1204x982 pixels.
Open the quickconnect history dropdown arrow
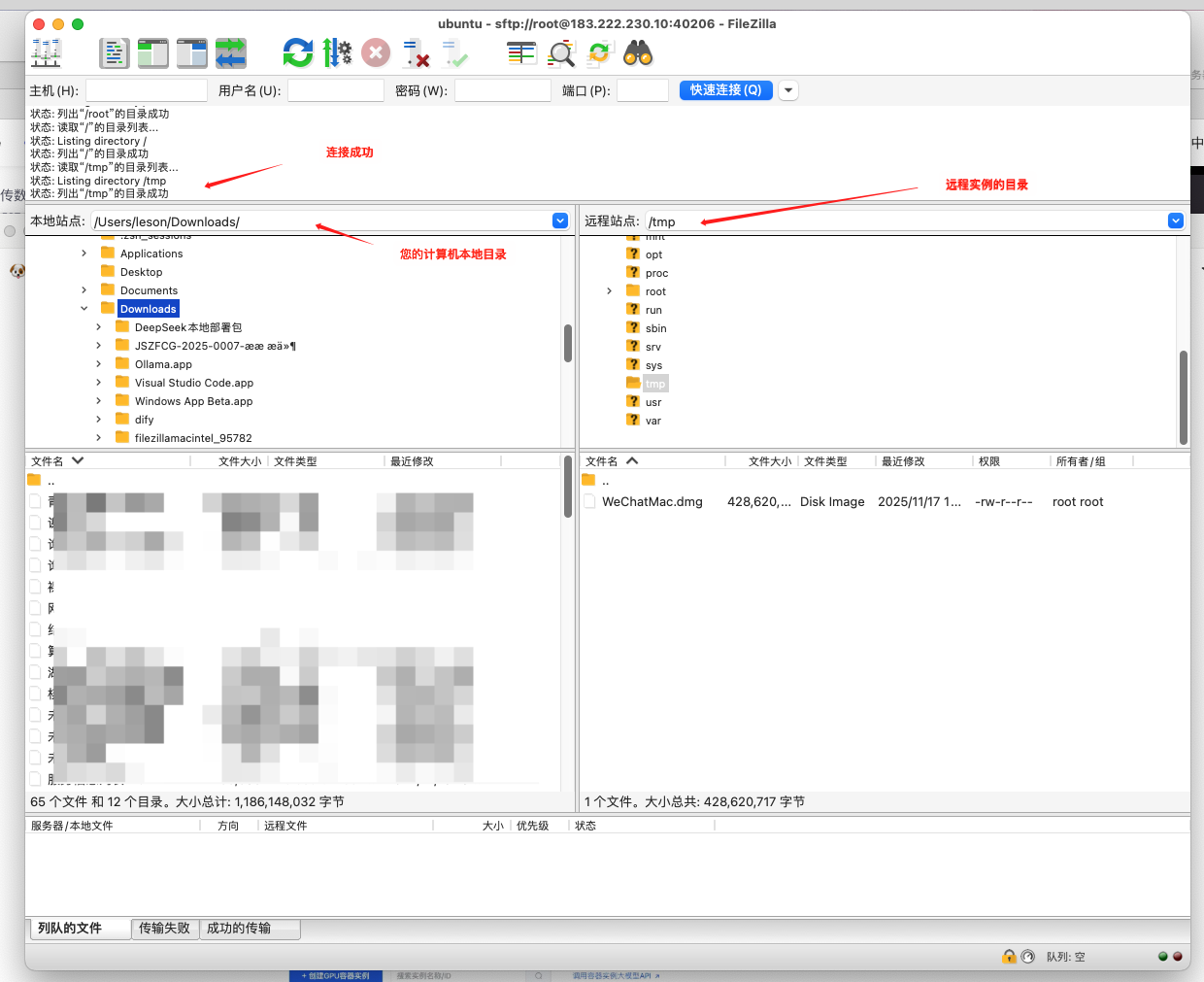point(788,90)
